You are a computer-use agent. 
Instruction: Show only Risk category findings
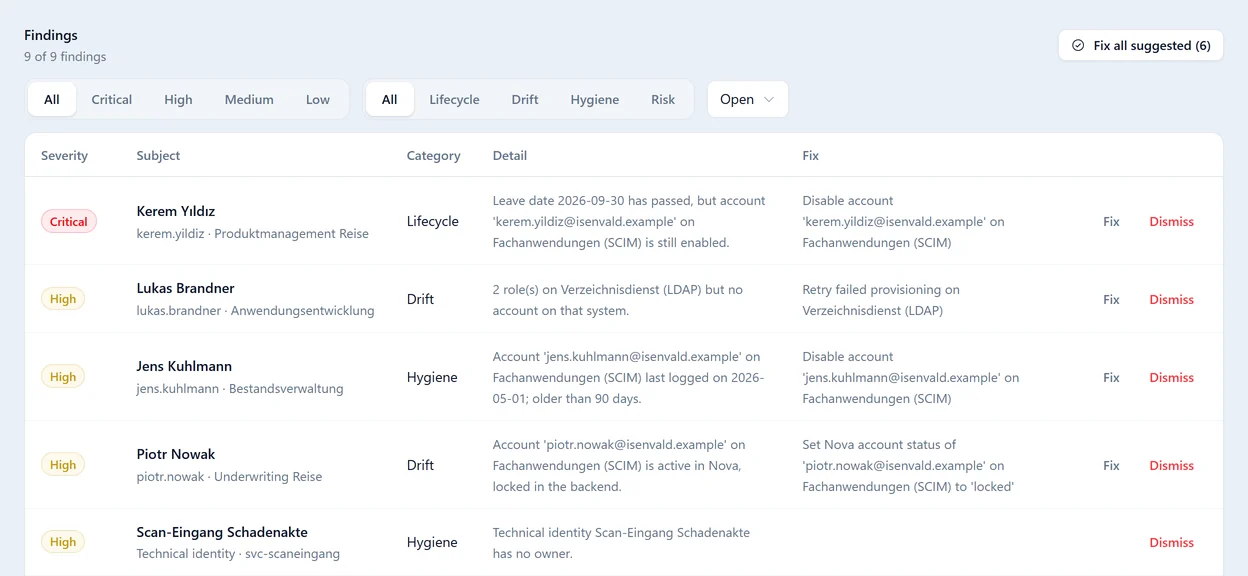[663, 99]
